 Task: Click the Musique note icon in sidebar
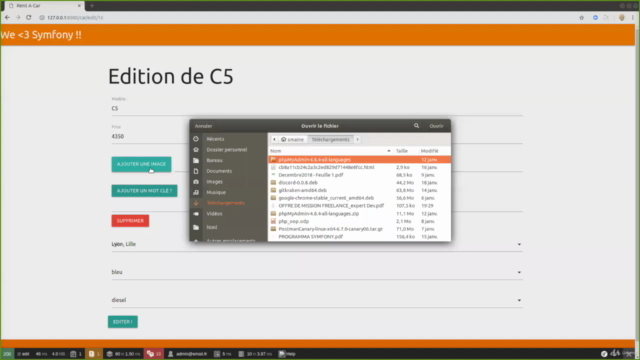click(196, 192)
